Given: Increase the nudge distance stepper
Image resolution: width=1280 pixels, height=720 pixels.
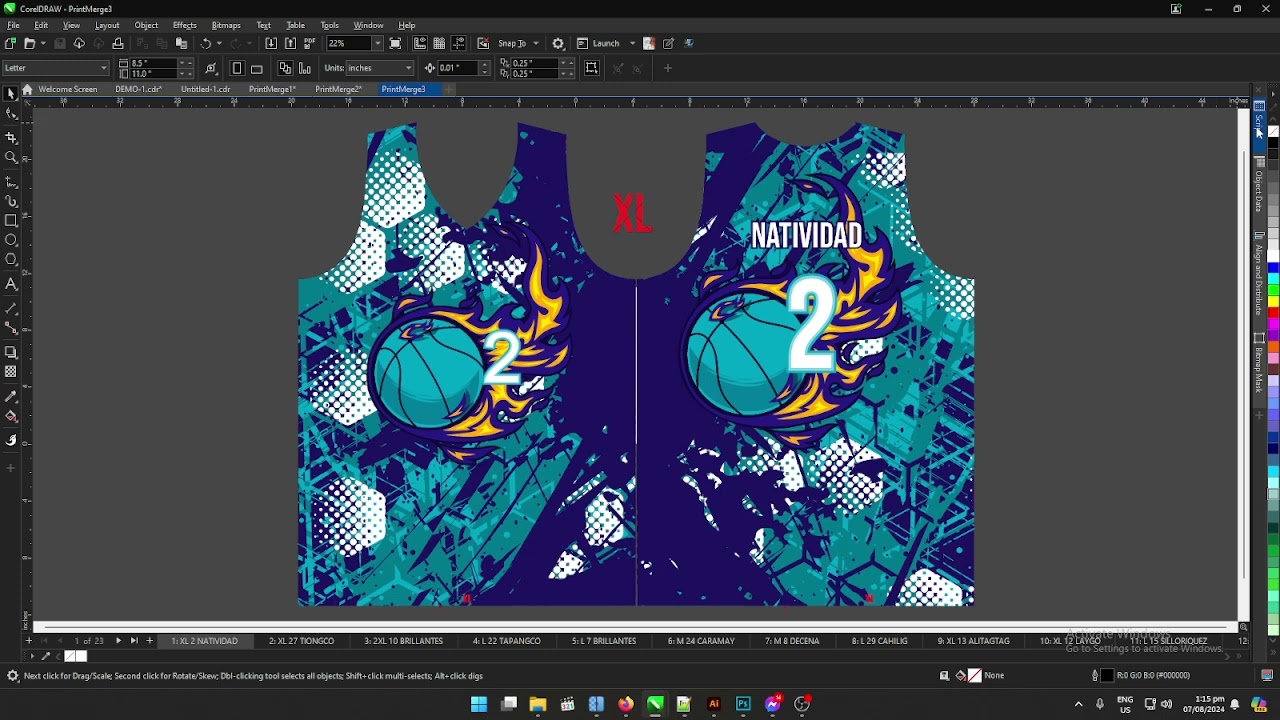Looking at the screenshot, I should click(x=484, y=64).
